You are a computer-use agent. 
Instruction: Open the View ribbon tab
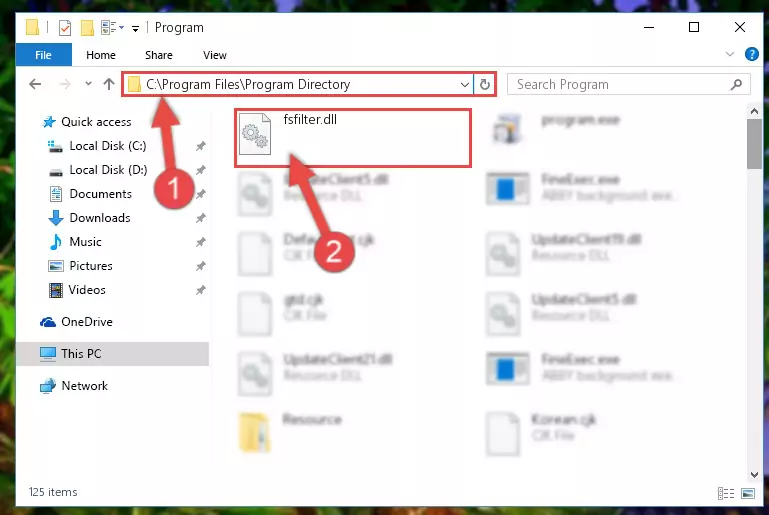(x=215, y=55)
